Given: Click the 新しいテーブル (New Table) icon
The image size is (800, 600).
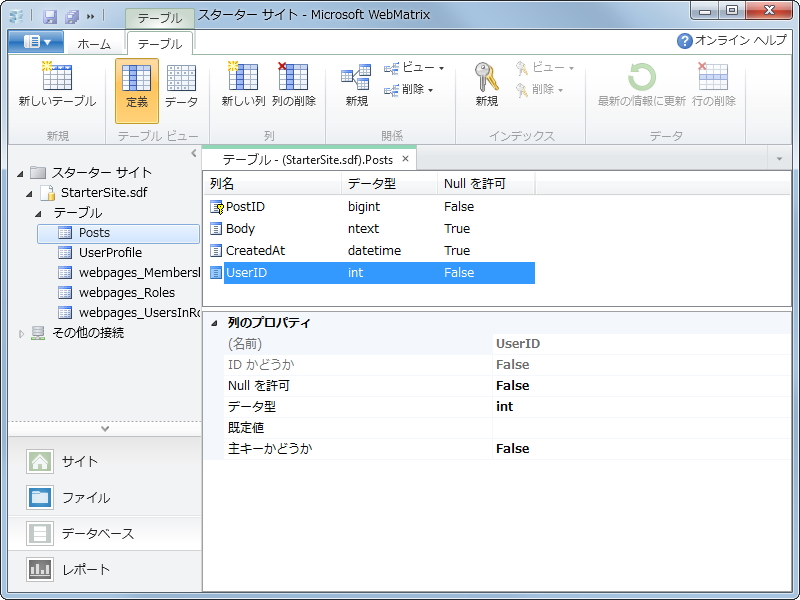Looking at the screenshot, I should pos(57,78).
